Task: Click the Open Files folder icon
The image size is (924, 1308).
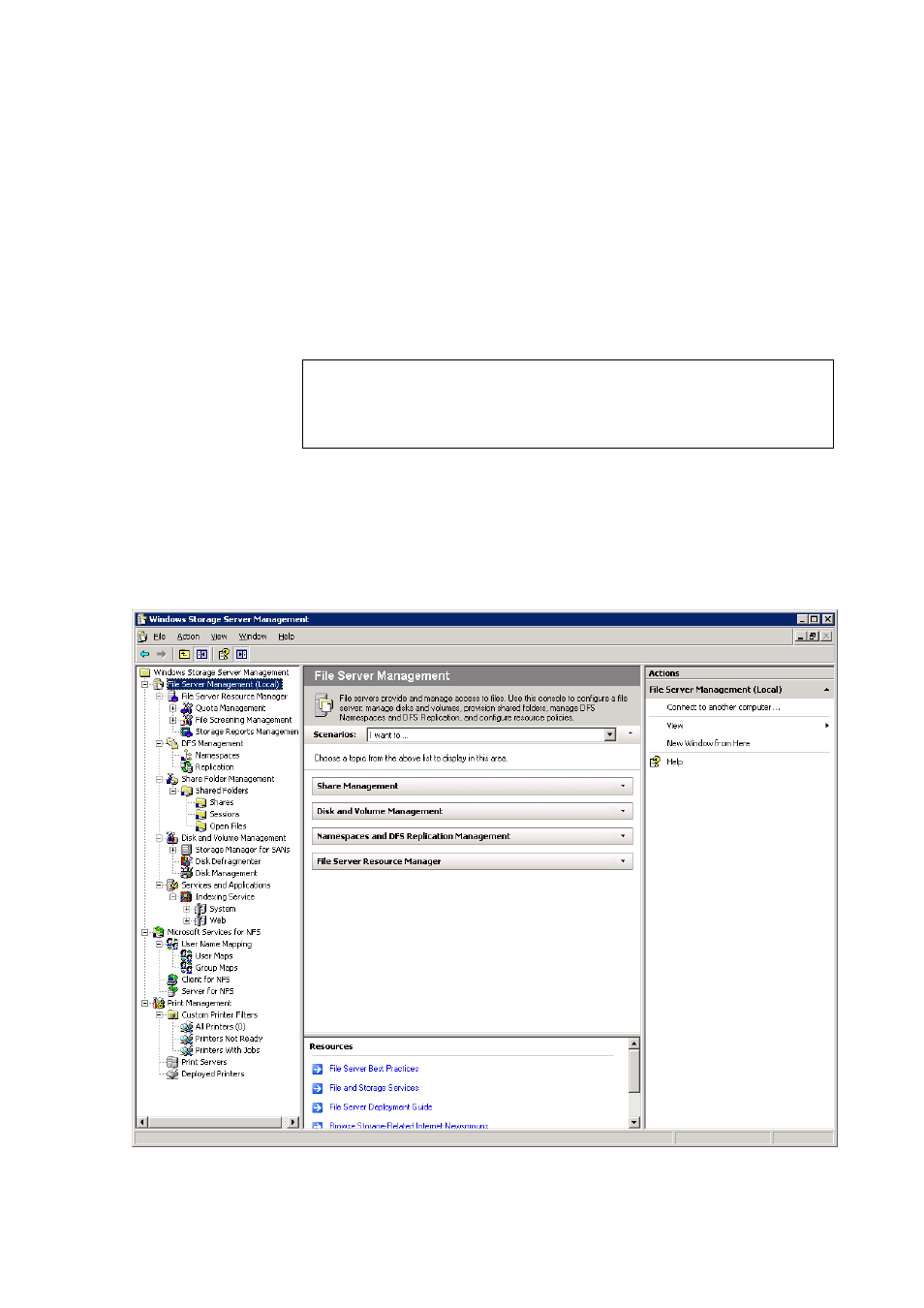Action: [200, 825]
